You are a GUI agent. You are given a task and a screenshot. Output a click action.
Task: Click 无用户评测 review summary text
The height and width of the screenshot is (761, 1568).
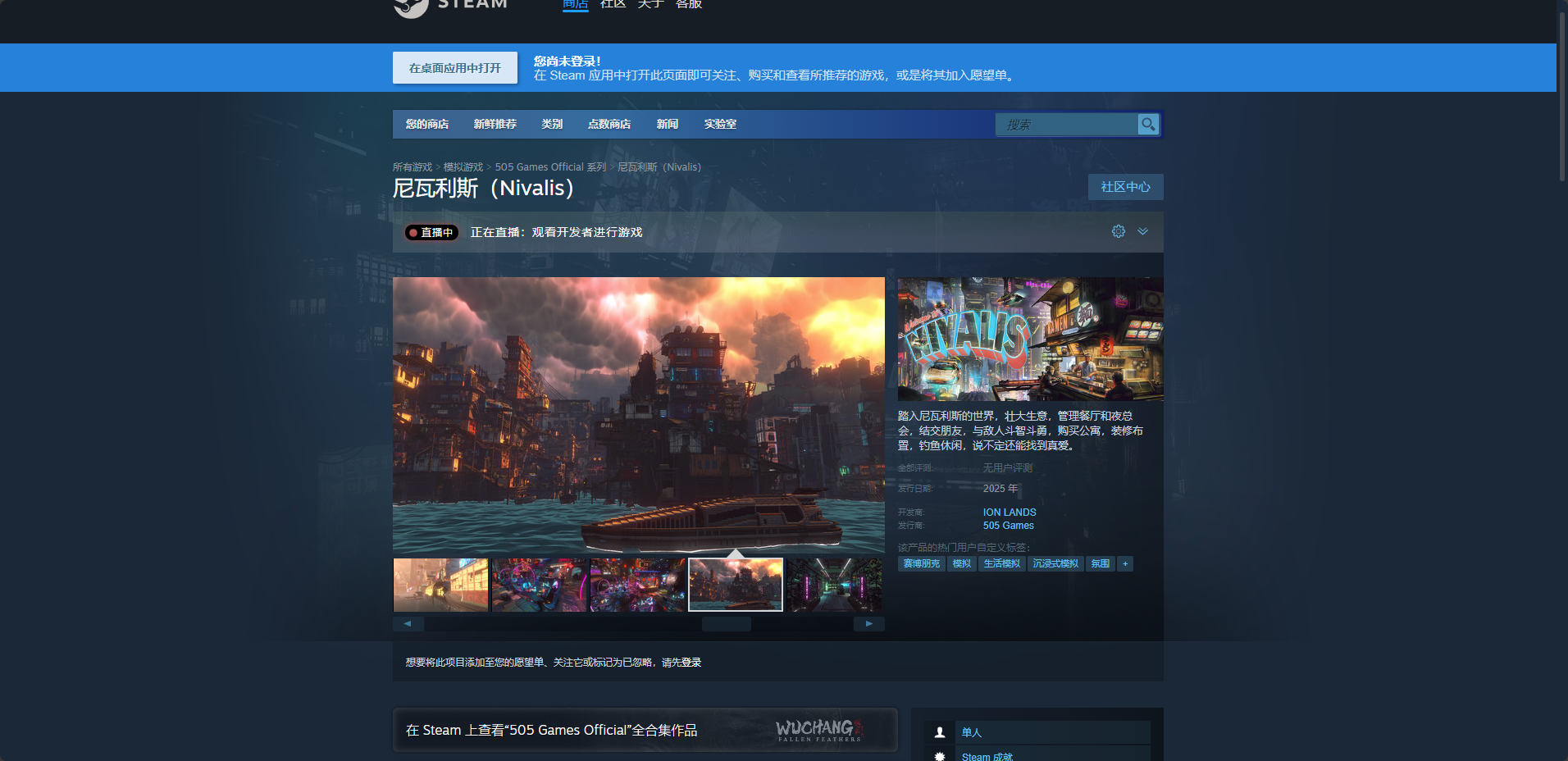click(x=1008, y=468)
